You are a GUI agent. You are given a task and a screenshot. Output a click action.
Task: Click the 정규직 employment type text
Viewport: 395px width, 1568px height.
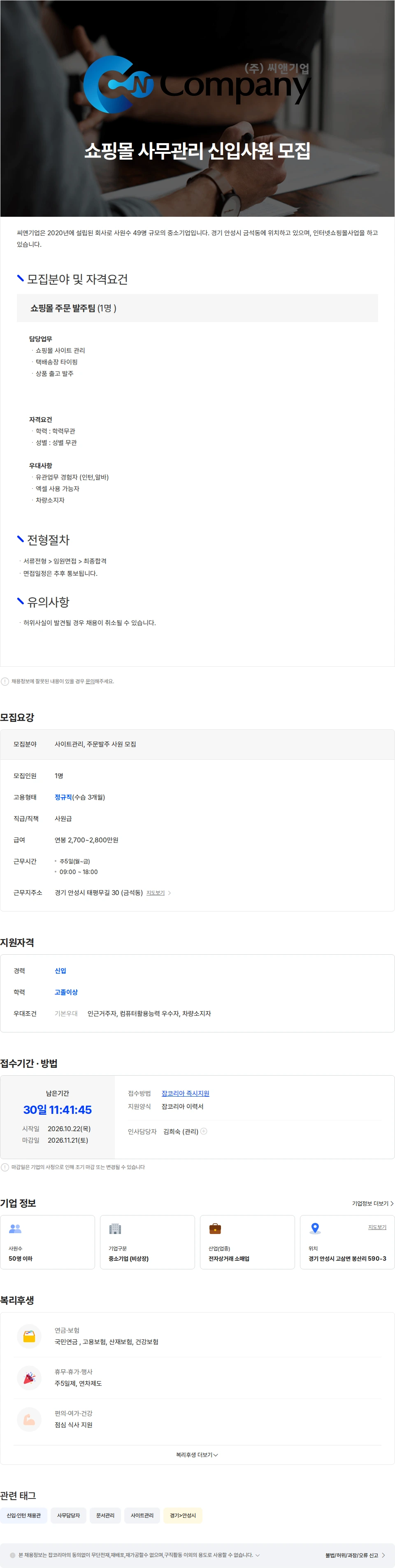pyautogui.click(x=63, y=798)
